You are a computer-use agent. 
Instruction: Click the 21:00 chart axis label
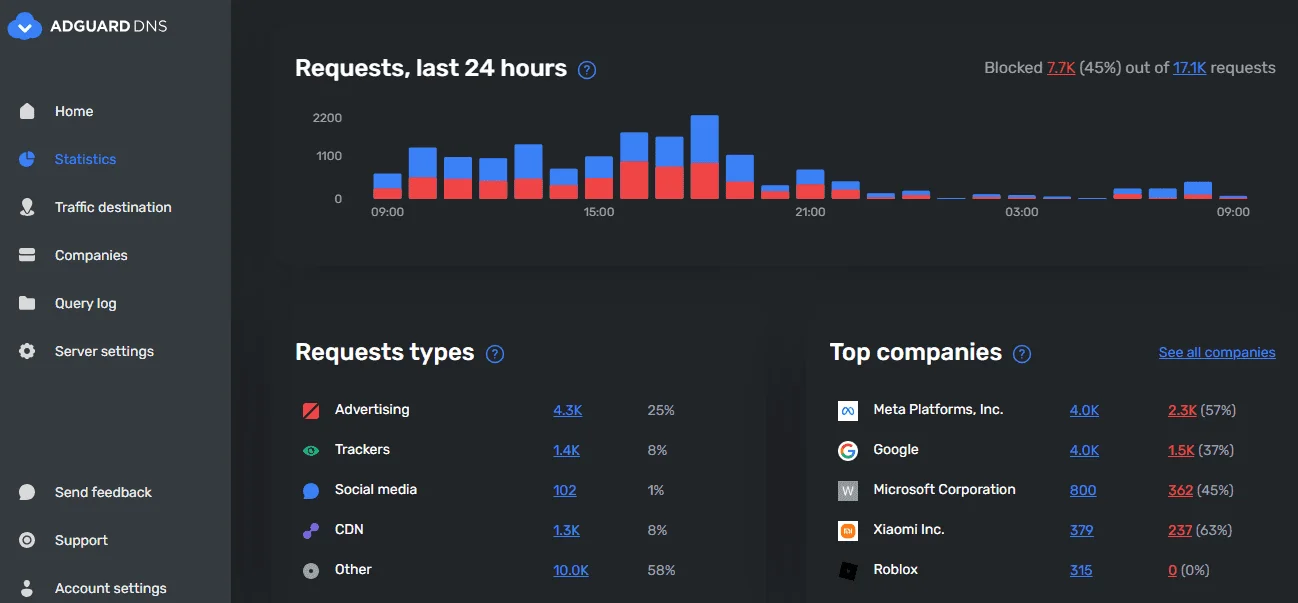pos(810,212)
